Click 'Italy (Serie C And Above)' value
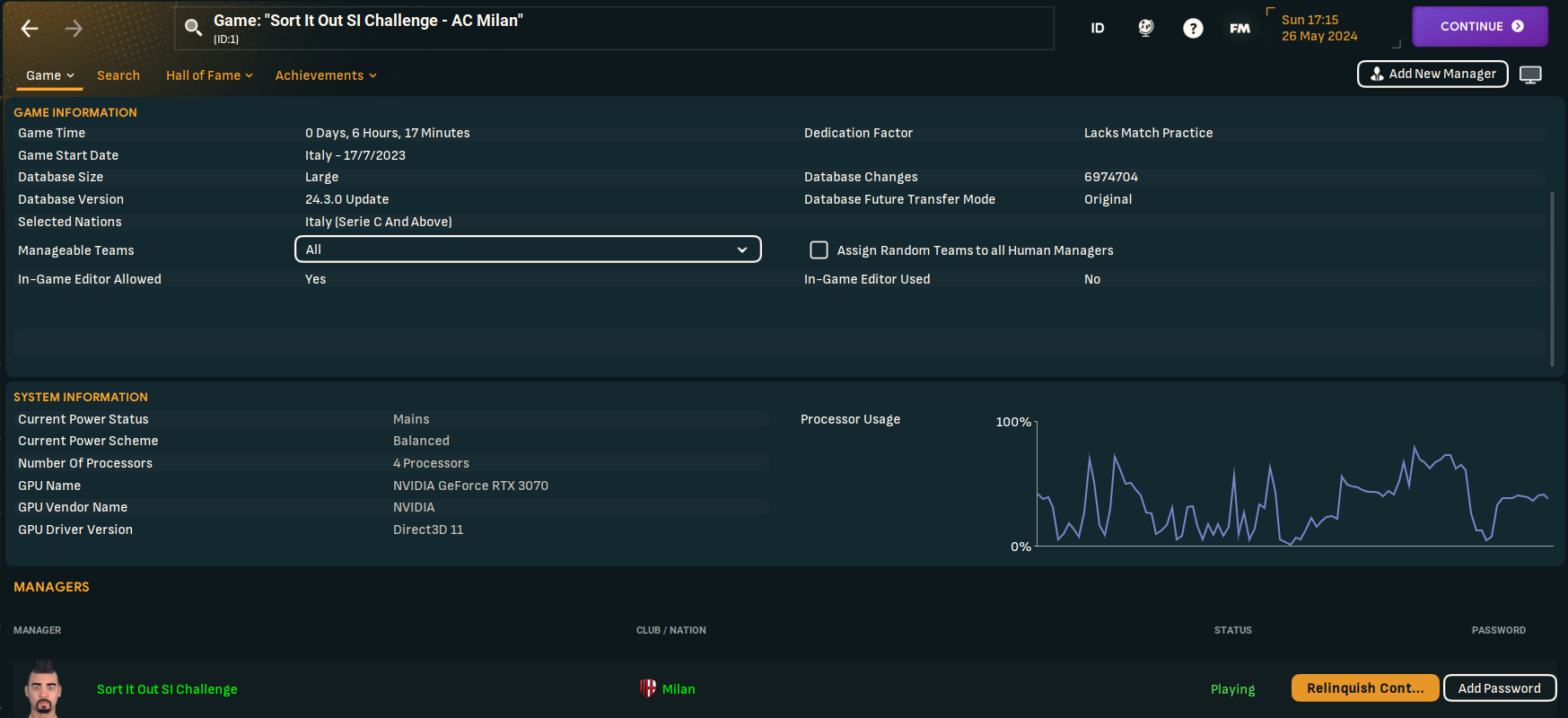This screenshot has width=1568, height=718. point(379,222)
